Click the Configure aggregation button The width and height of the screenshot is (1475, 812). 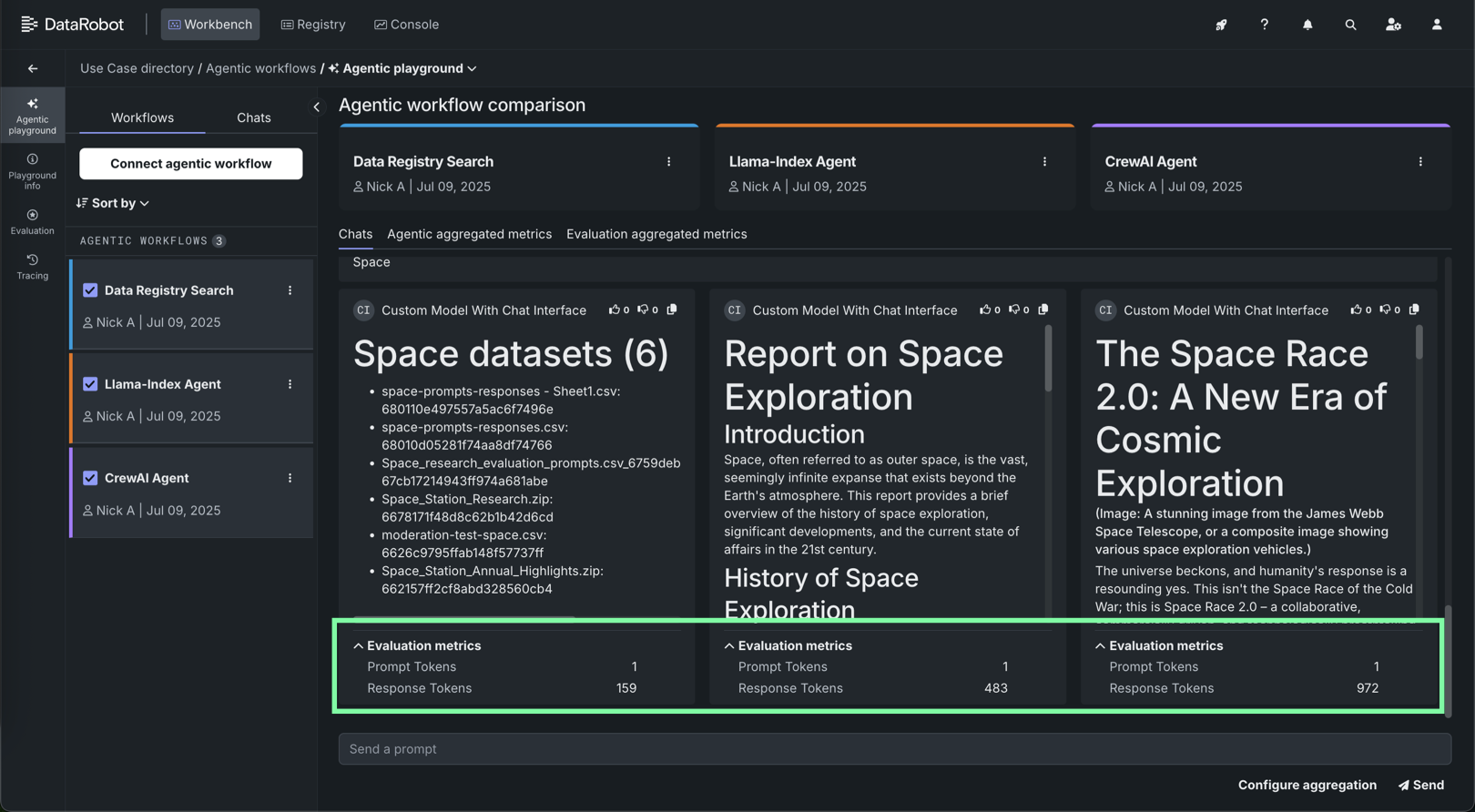(x=1307, y=785)
